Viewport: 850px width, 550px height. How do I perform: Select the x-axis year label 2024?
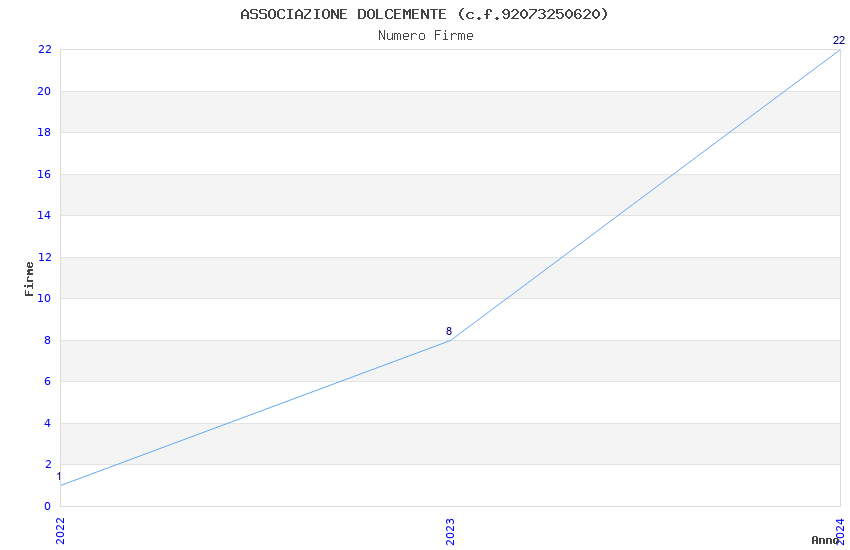coord(840,531)
